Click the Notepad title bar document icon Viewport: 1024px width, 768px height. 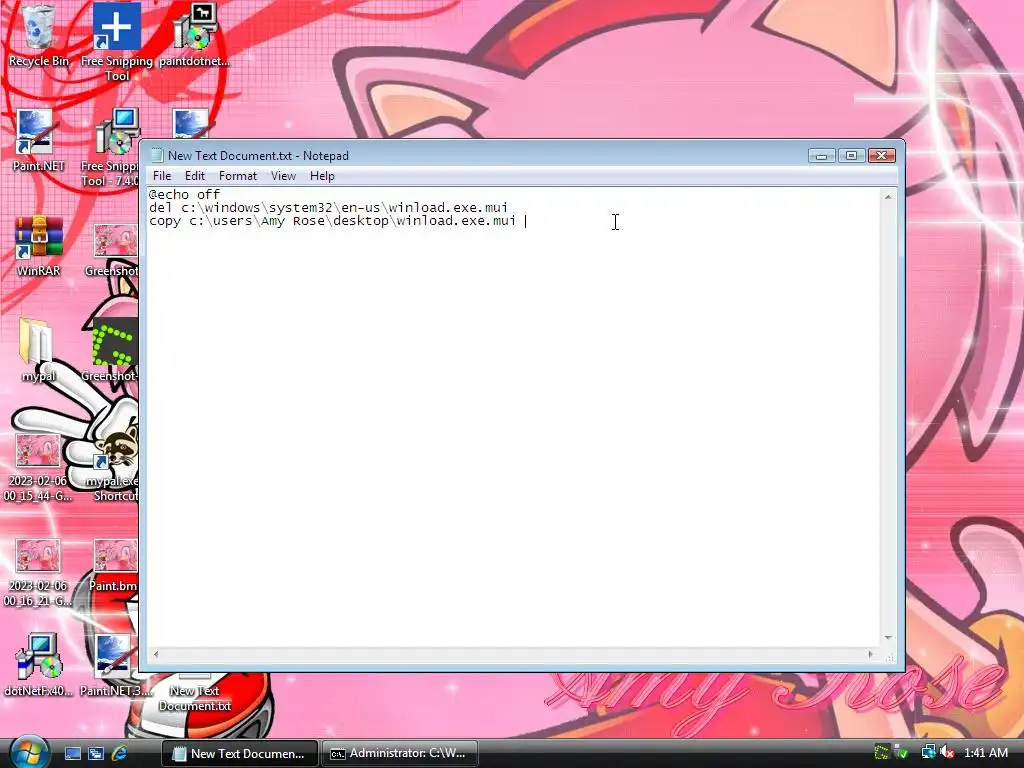coord(157,155)
